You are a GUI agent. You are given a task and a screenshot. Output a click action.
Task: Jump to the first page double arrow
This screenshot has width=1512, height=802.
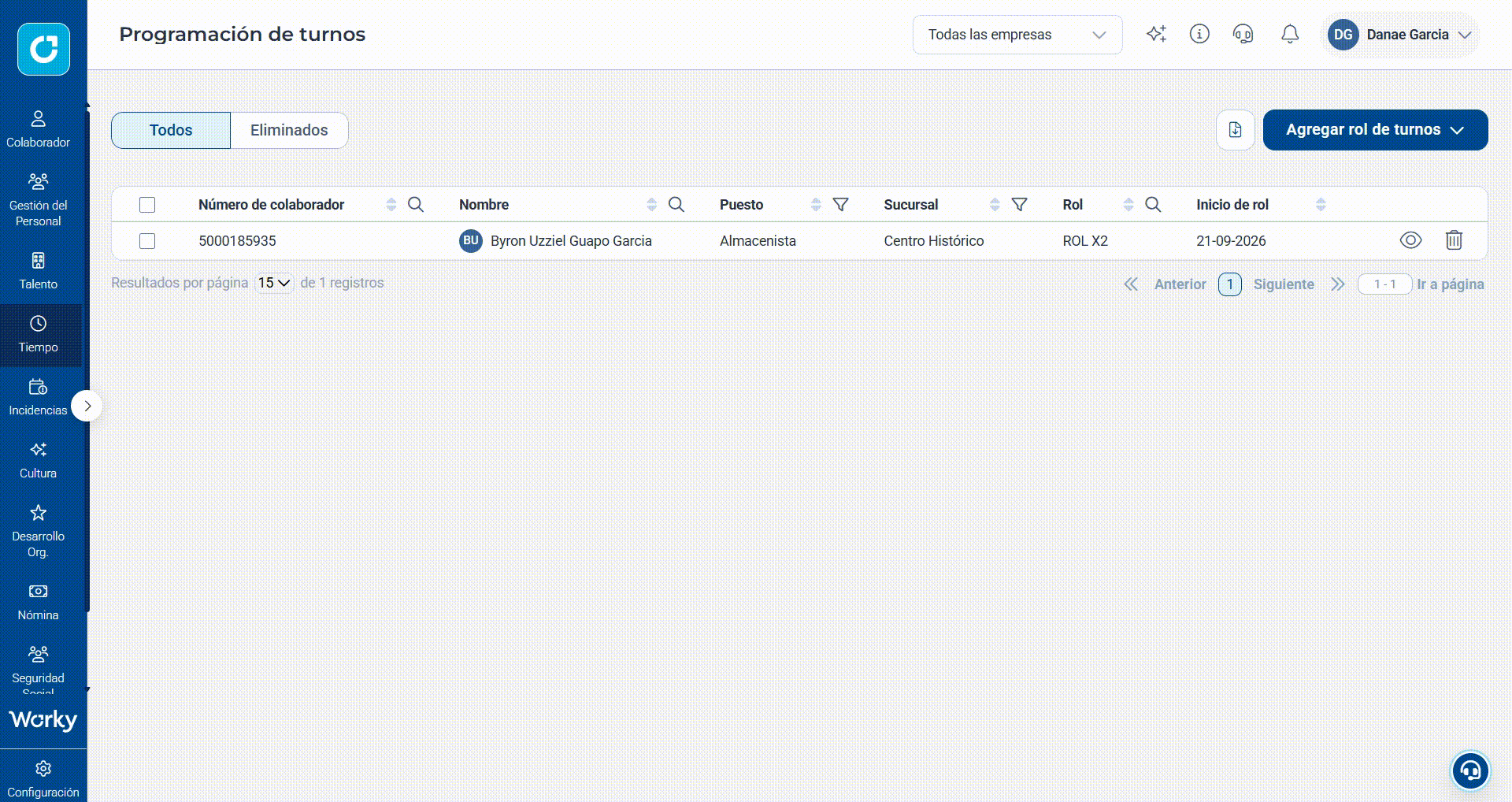click(x=1131, y=284)
